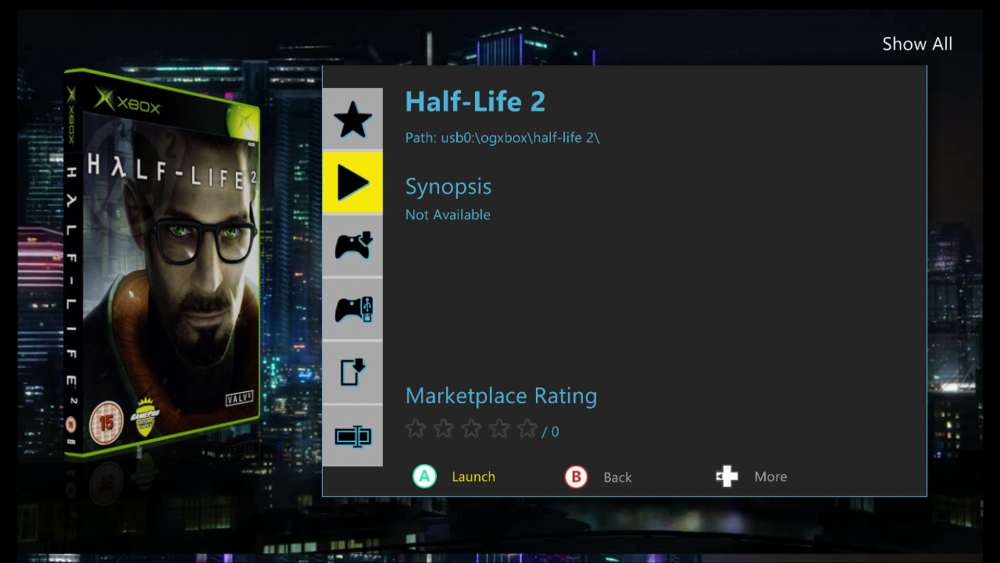
Task: Click the More label
Action: (x=770, y=477)
